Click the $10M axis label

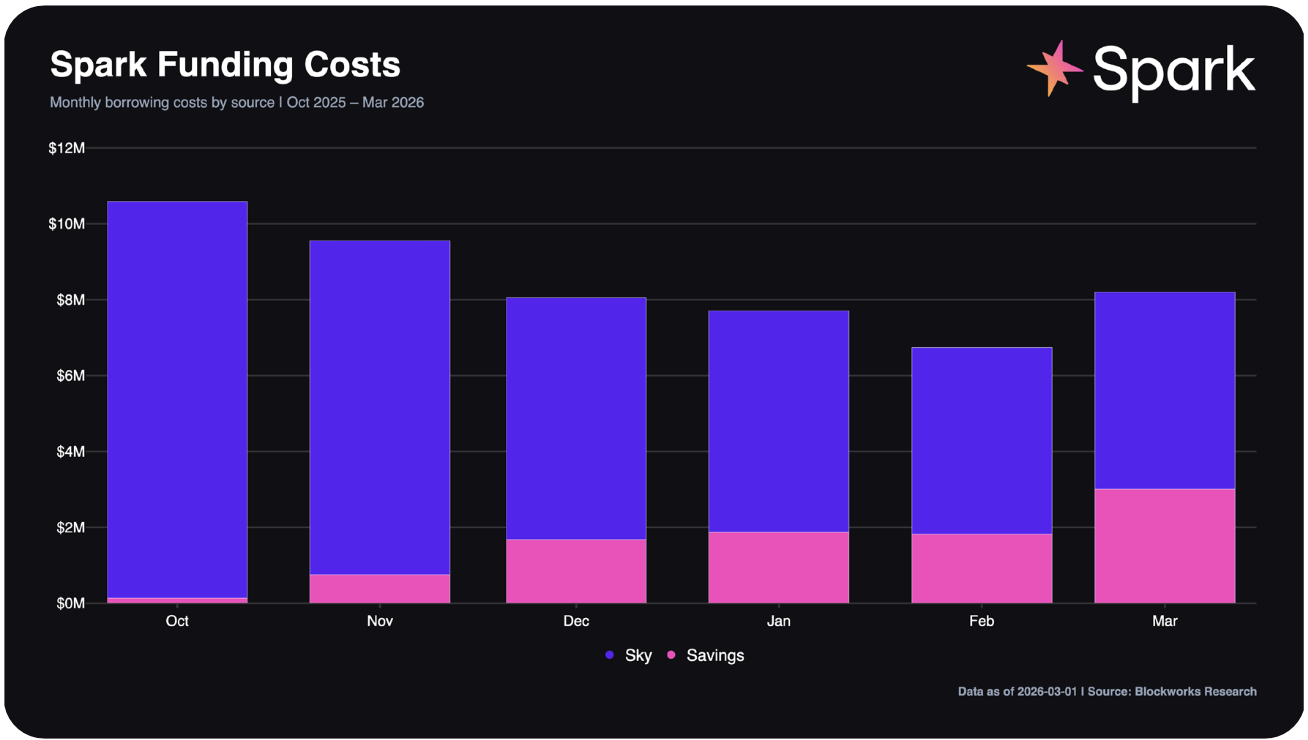point(67,224)
